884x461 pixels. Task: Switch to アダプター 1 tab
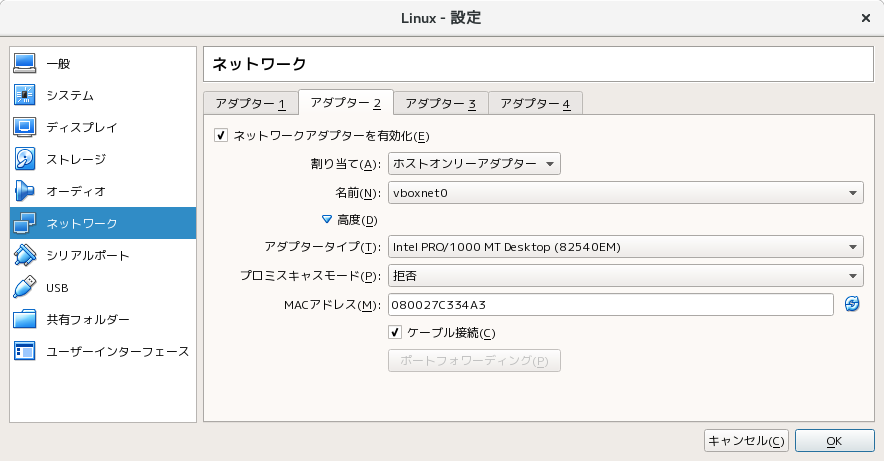click(x=250, y=103)
